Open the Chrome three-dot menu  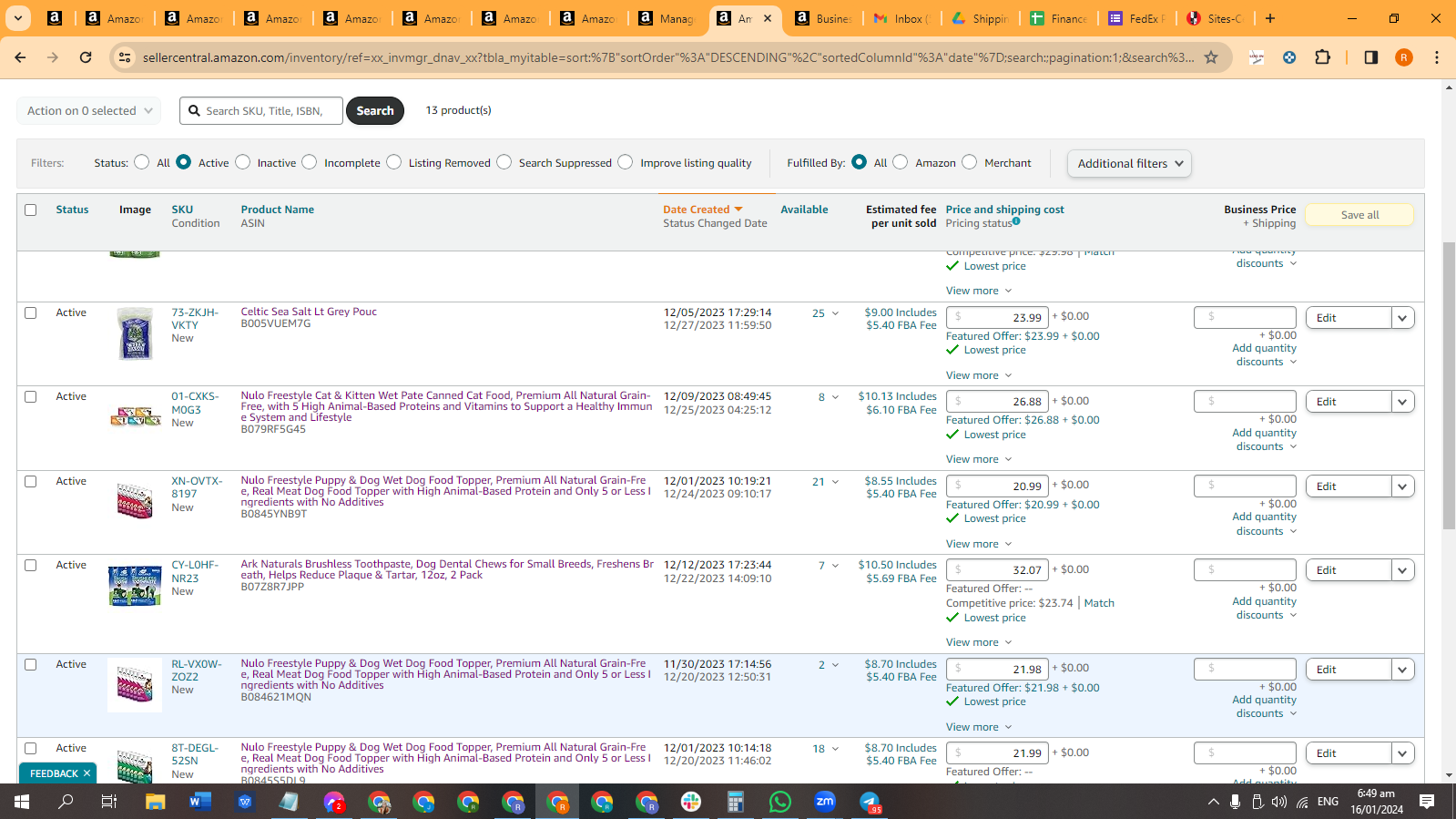[1437, 57]
